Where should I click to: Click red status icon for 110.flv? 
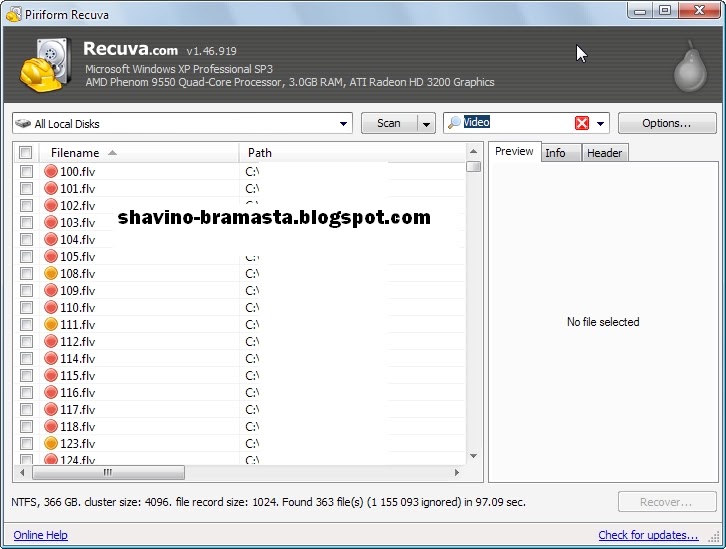[x=50, y=307]
